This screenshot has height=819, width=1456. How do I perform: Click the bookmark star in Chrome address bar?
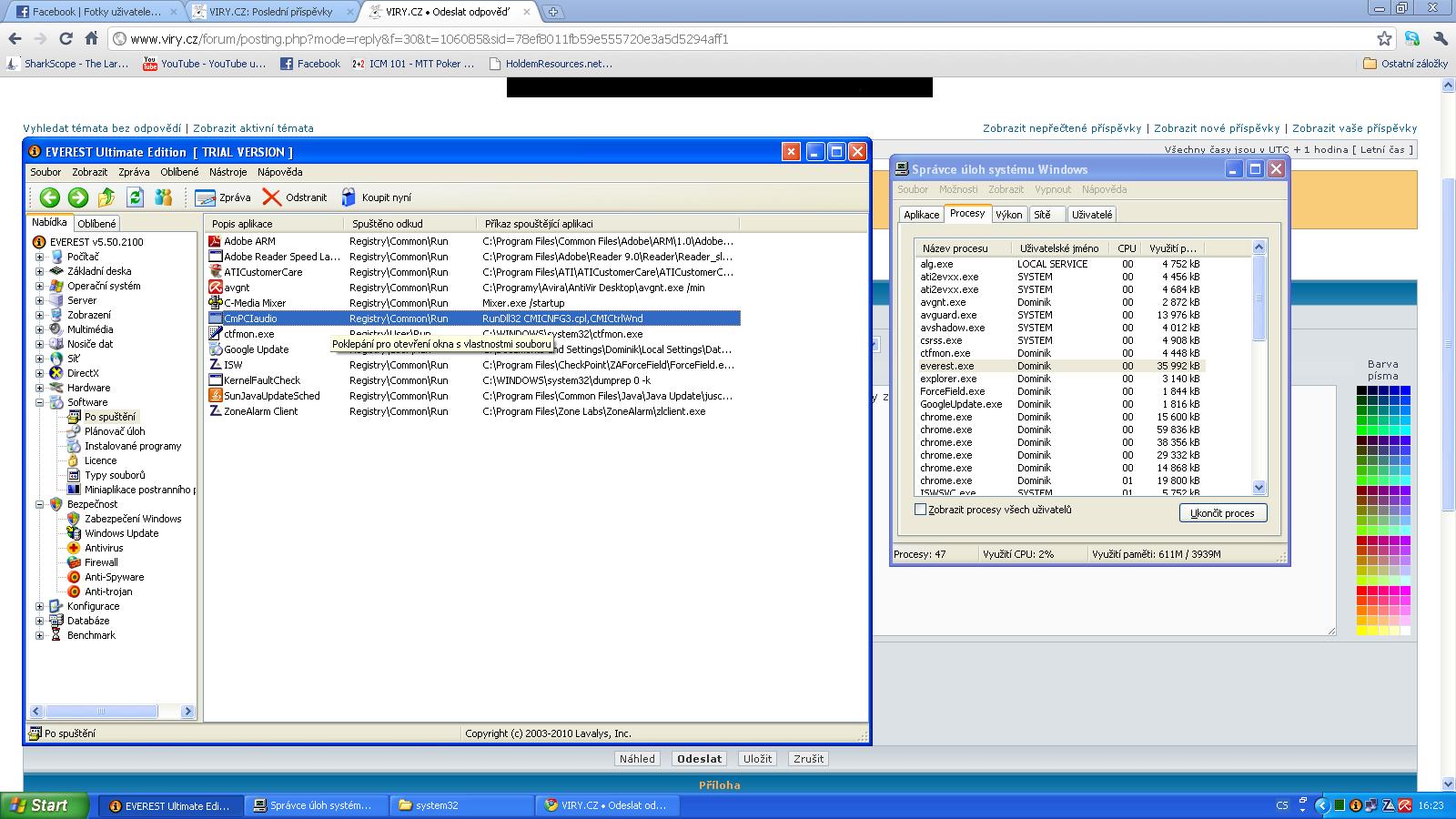[x=1384, y=39]
